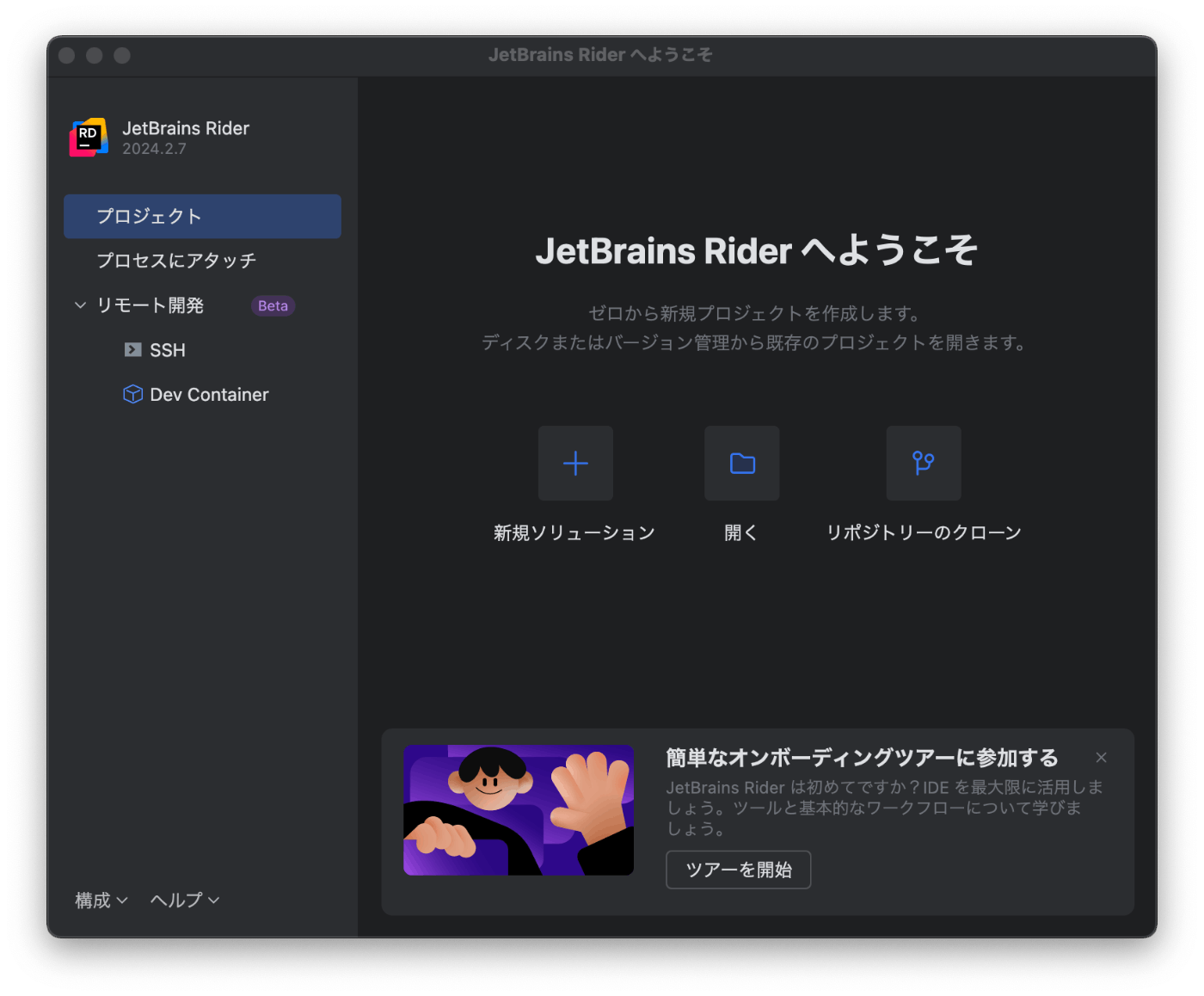
Task: Click the JetBrains Rider へようこそ heading
Action: [756, 251]
